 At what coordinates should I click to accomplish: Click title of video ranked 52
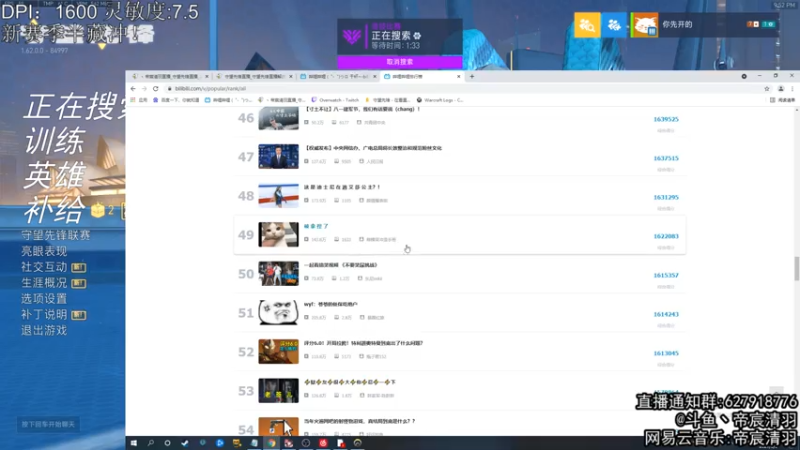click(x=363, y=343)
